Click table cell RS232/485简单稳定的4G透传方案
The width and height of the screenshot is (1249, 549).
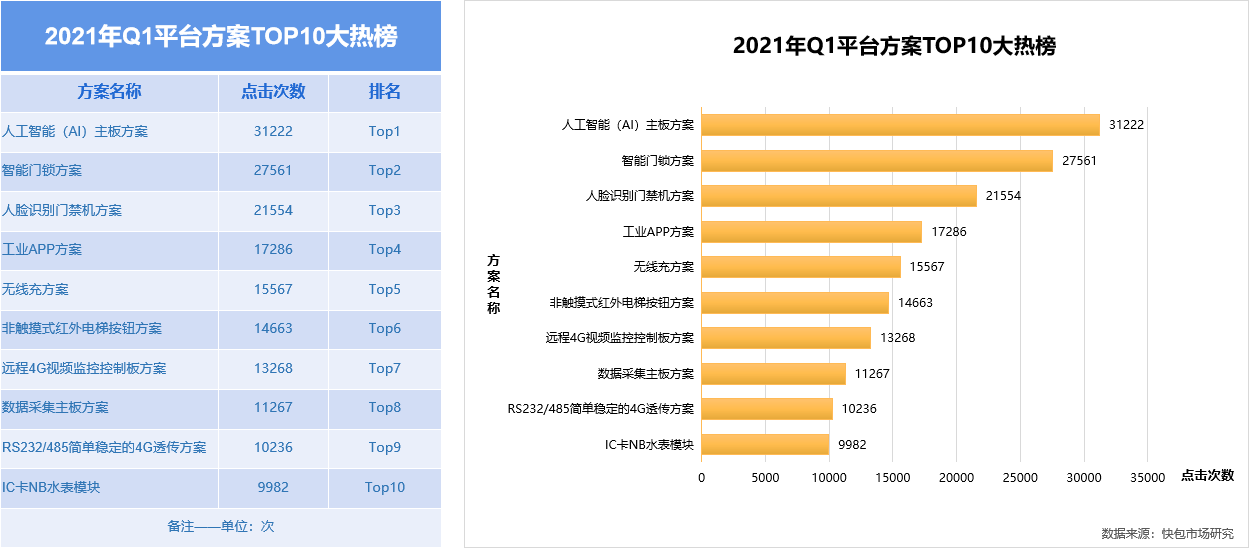point(110,448)
